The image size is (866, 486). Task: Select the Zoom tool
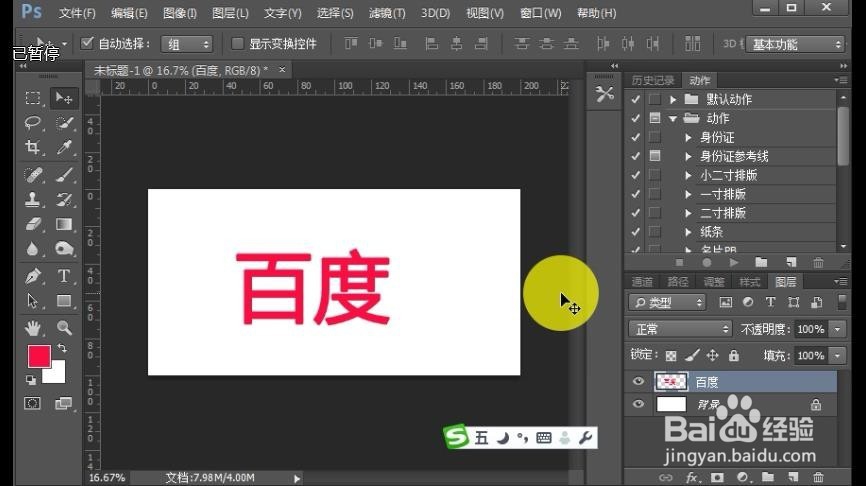pyautogui.click(x=64, y=328)
